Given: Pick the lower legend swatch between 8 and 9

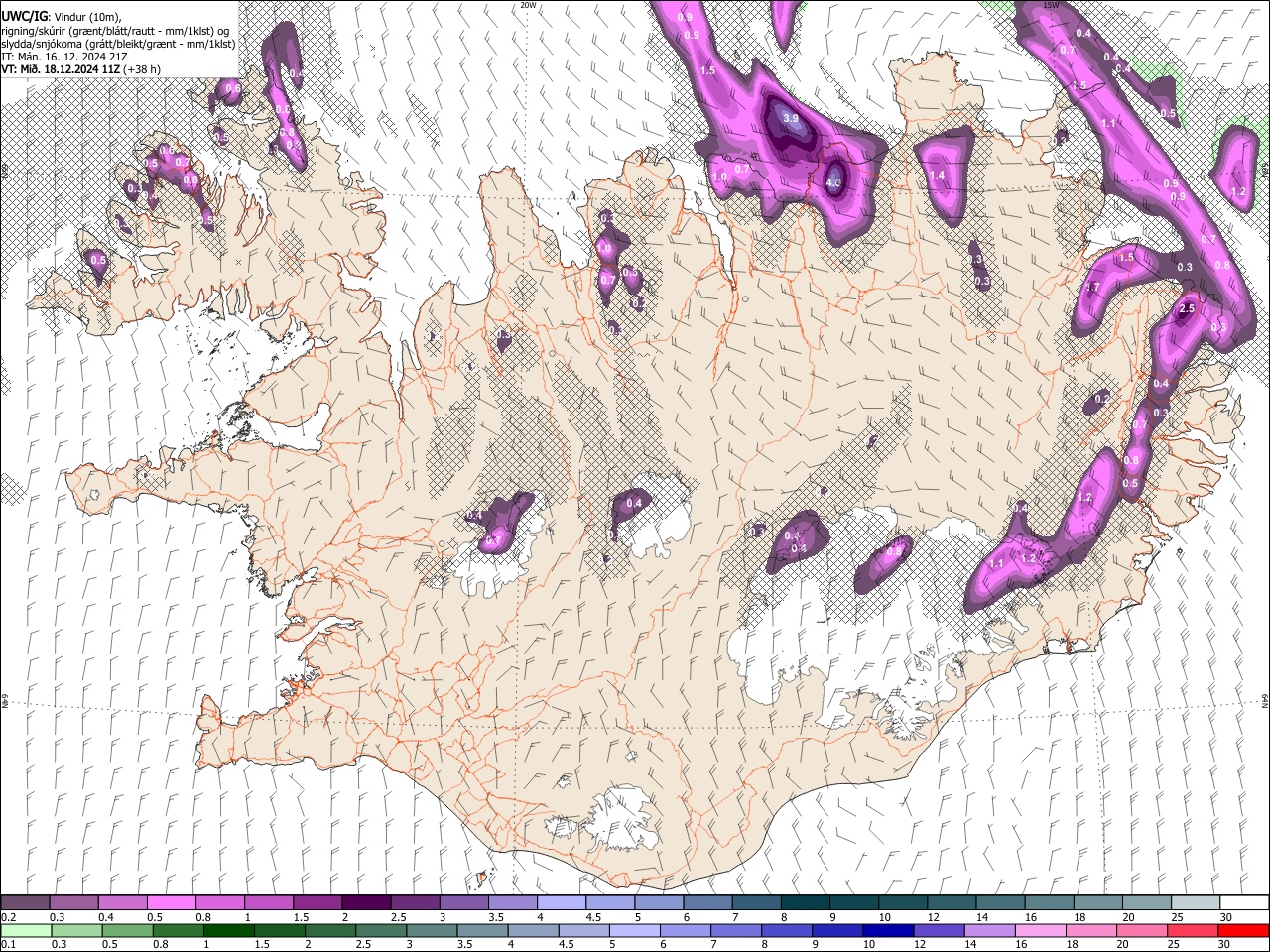Looking at the screenshot, I should (787, 930).
